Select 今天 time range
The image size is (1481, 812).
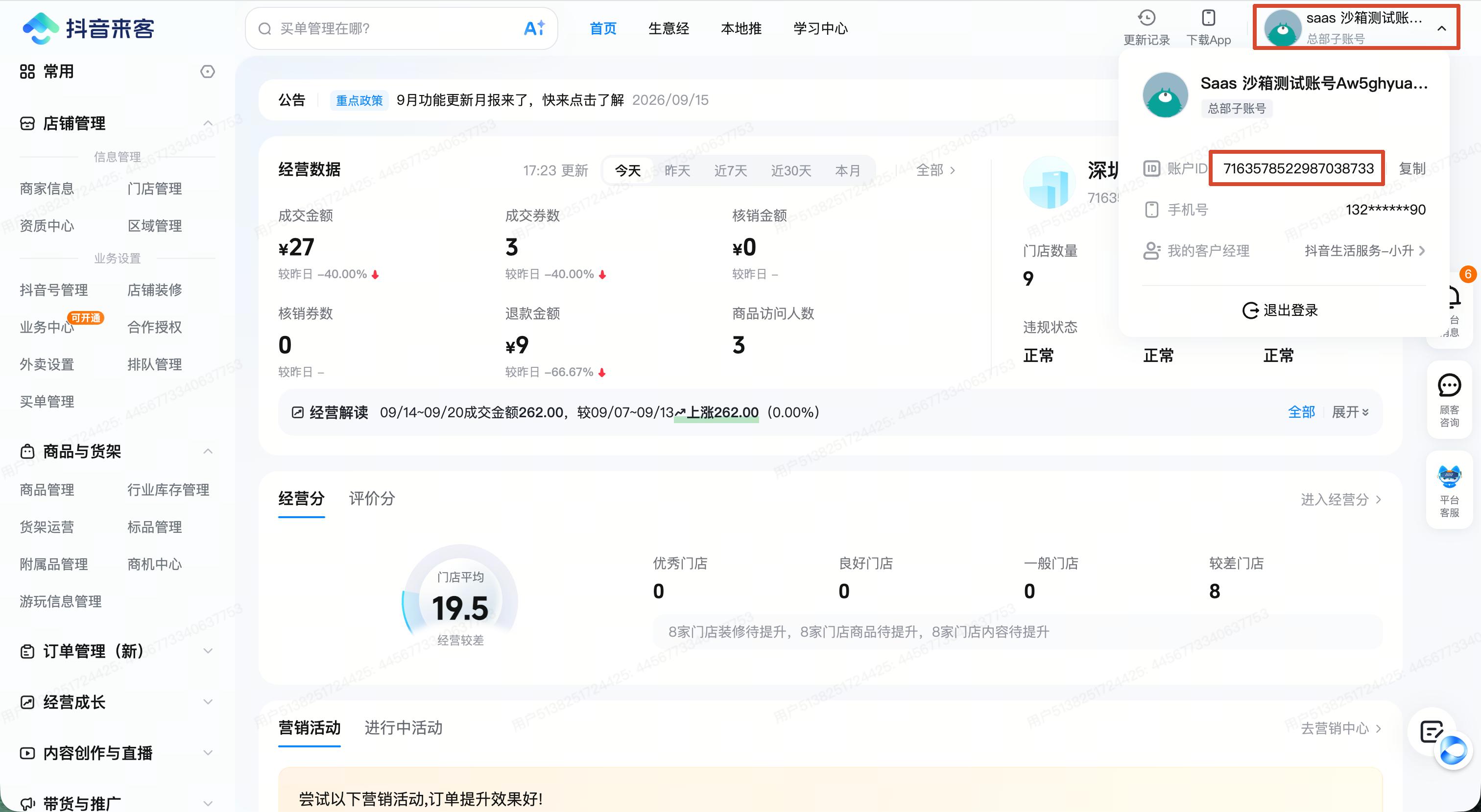pyautogui.click(x=628, y=170)
